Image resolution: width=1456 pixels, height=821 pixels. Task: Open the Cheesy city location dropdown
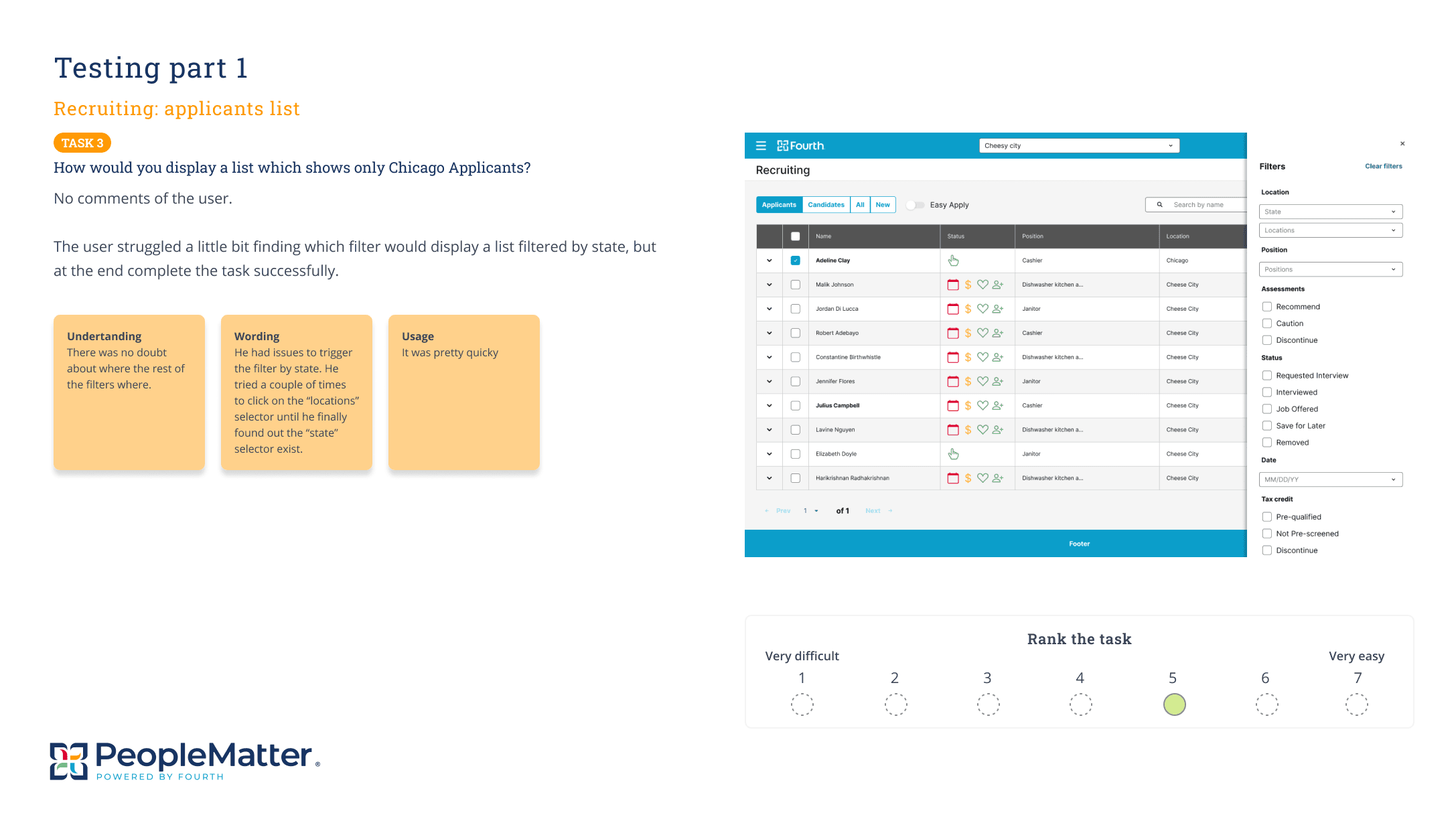click(1078, 146)
